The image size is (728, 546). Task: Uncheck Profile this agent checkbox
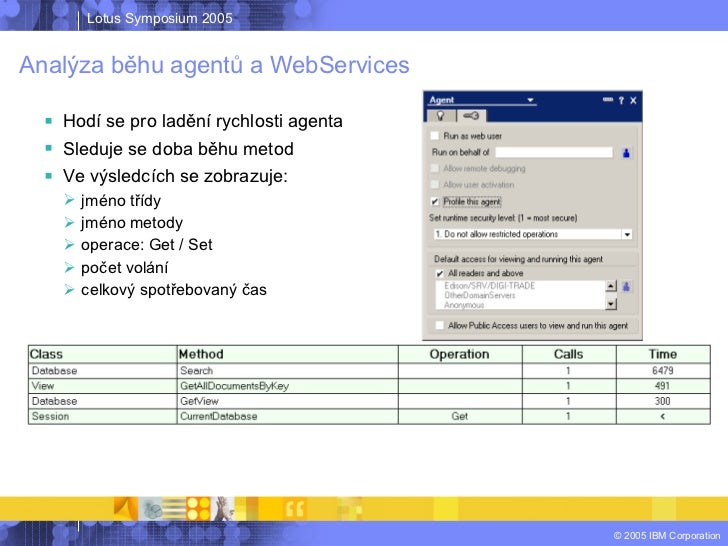435,202
